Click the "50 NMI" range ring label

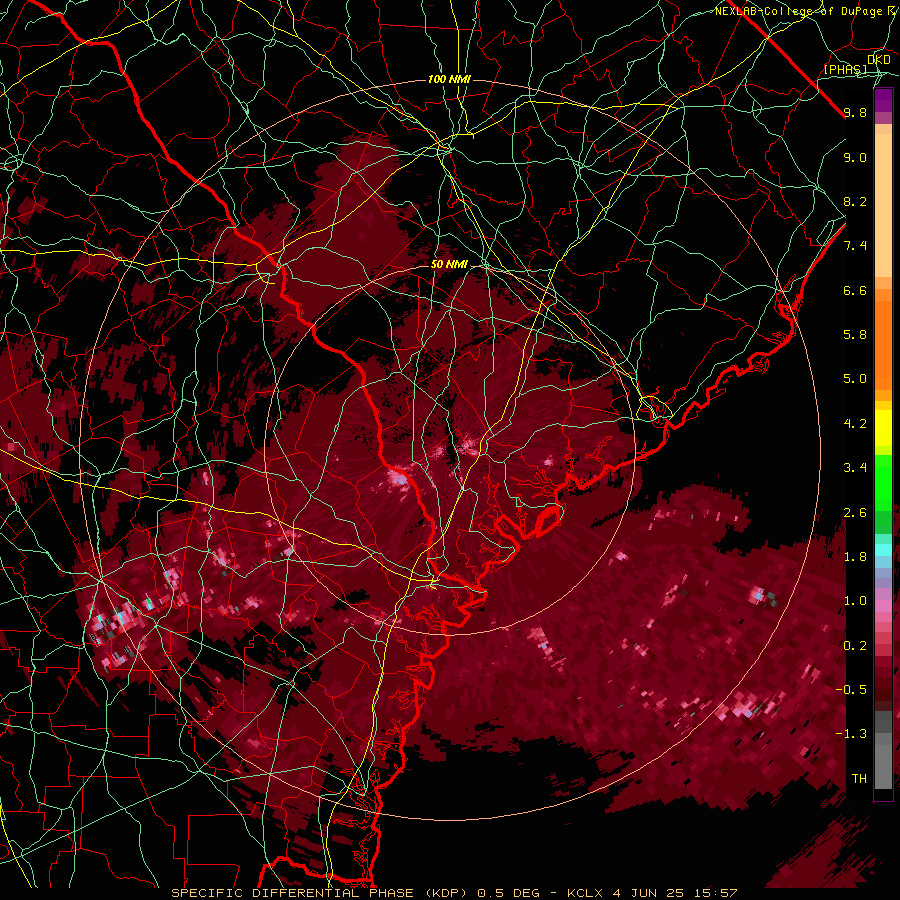pos(449,265)
